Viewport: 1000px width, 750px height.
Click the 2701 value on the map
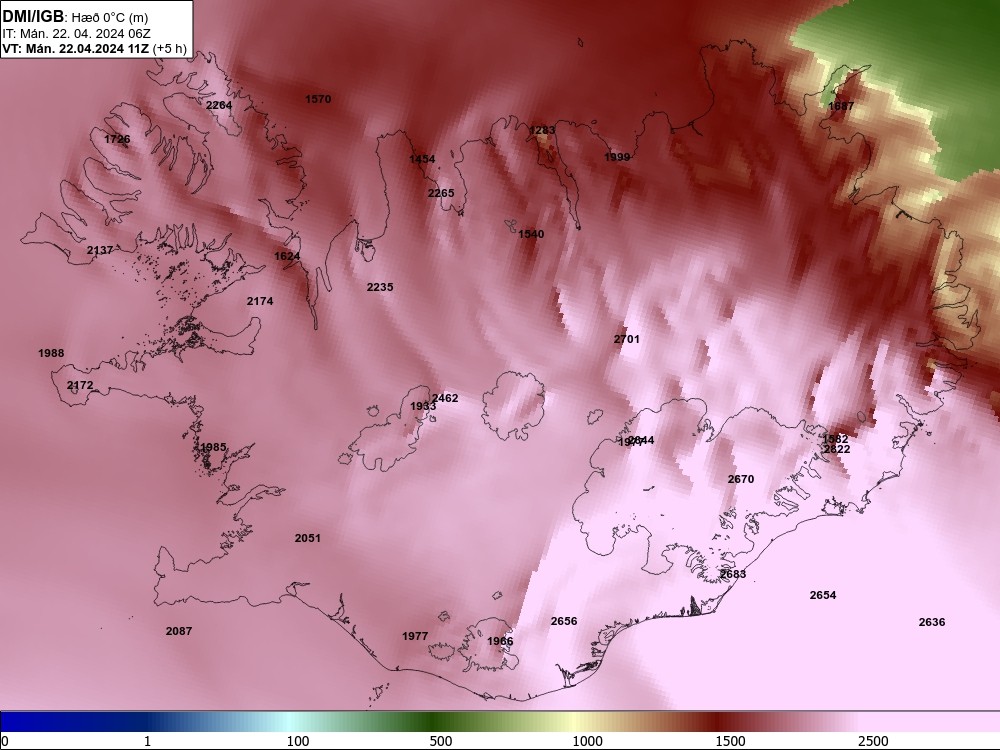626,339
